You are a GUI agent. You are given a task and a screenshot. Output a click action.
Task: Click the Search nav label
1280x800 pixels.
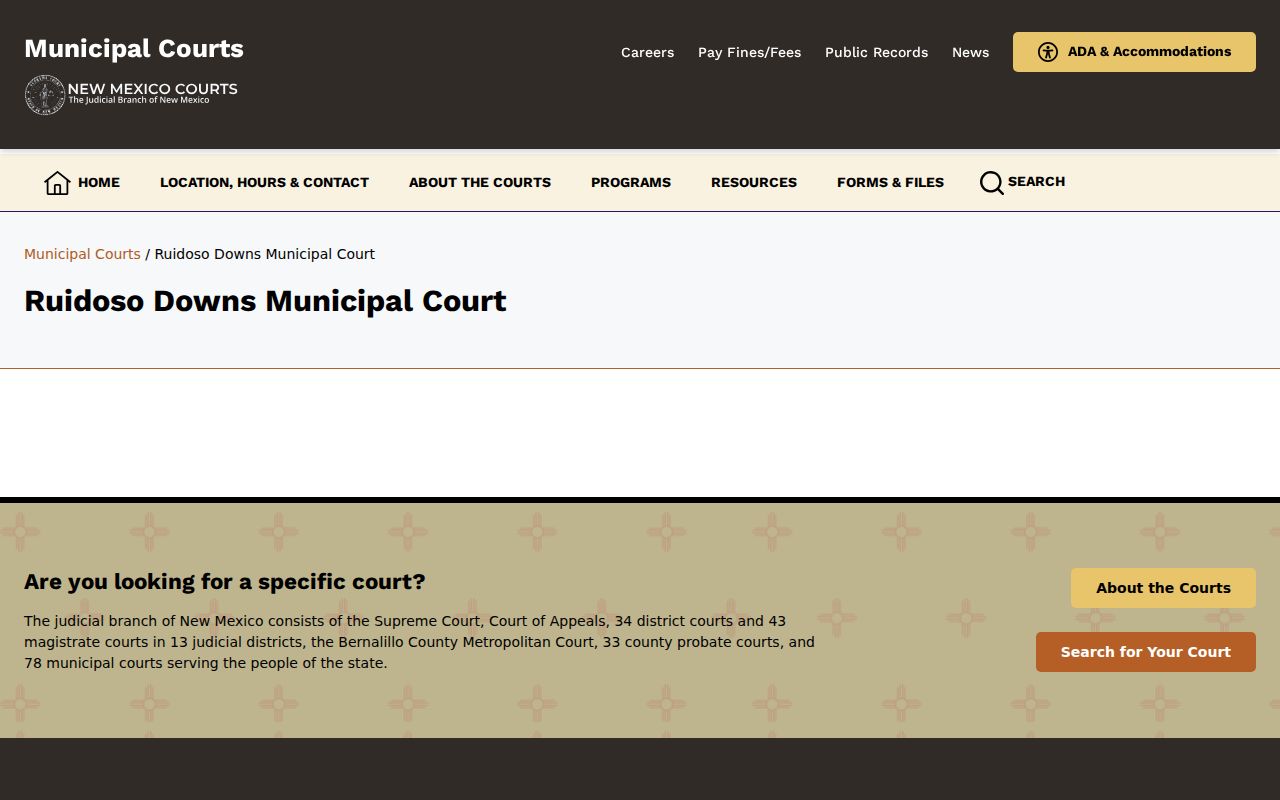coord(1036,181)
